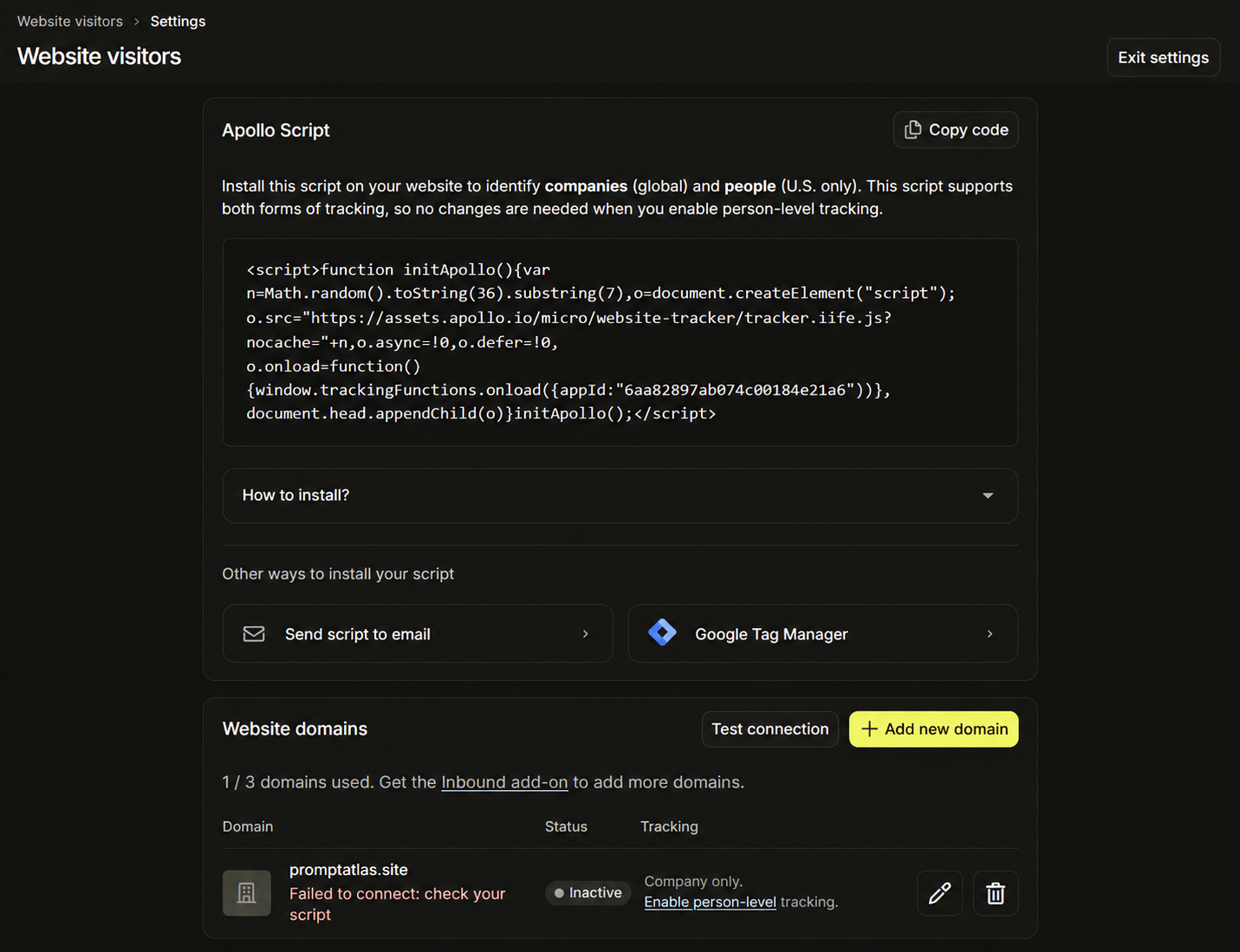Click the How to install dropdown arrow
The image size is (1240, 952).
[x=988, y=495]
